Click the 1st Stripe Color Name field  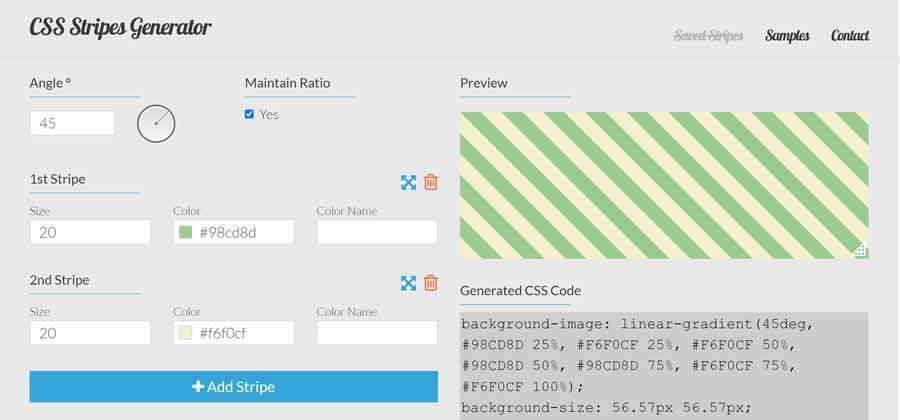coord(377,232)
